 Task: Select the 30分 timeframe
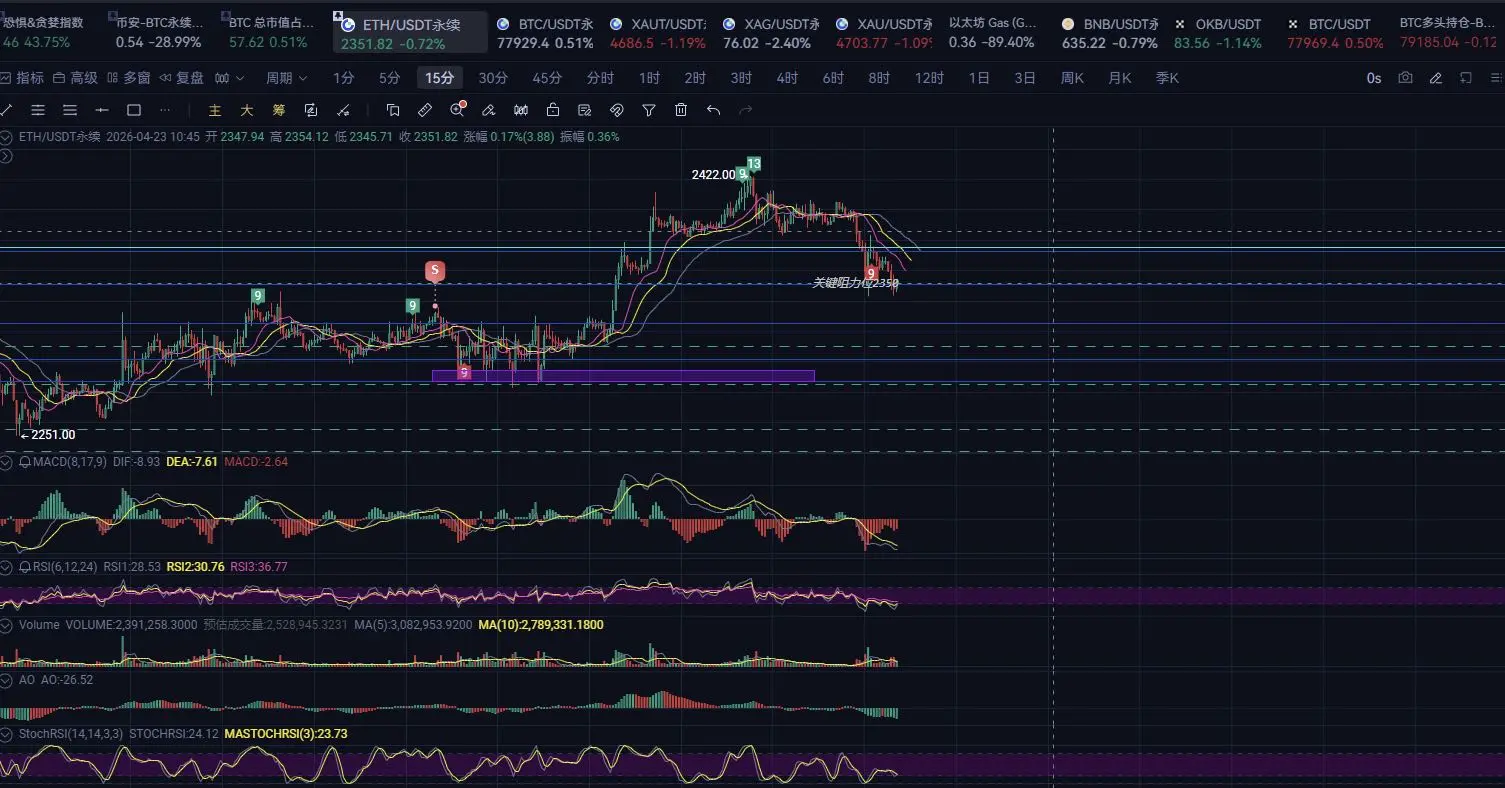tap(493, 78)
